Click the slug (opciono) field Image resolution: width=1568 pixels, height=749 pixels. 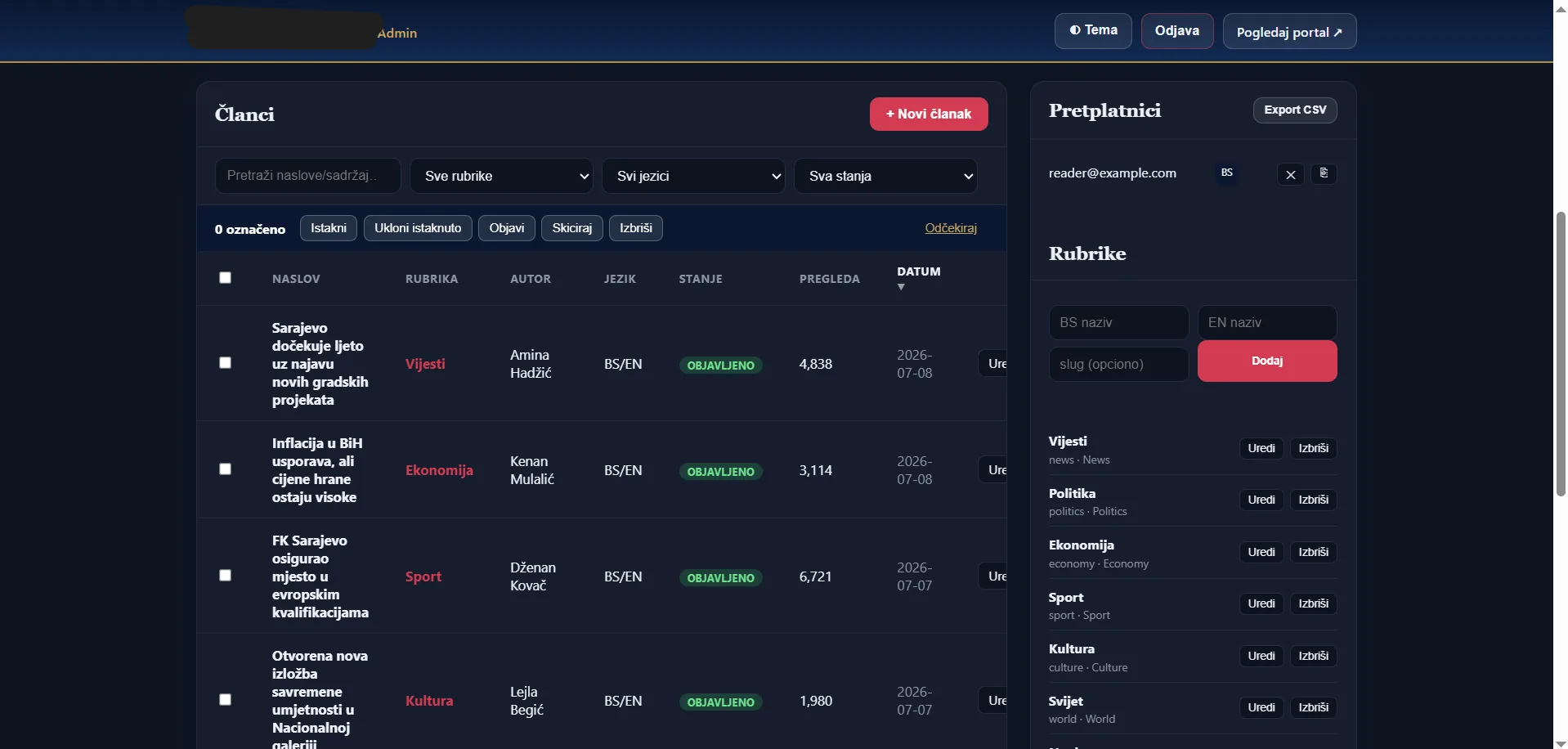(x=1118, y=364)
